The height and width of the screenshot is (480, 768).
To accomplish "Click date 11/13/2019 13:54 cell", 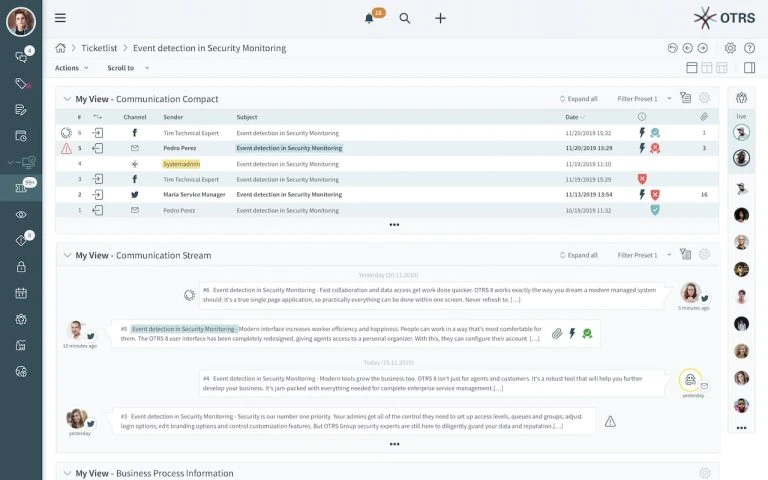I will point(589,194).
